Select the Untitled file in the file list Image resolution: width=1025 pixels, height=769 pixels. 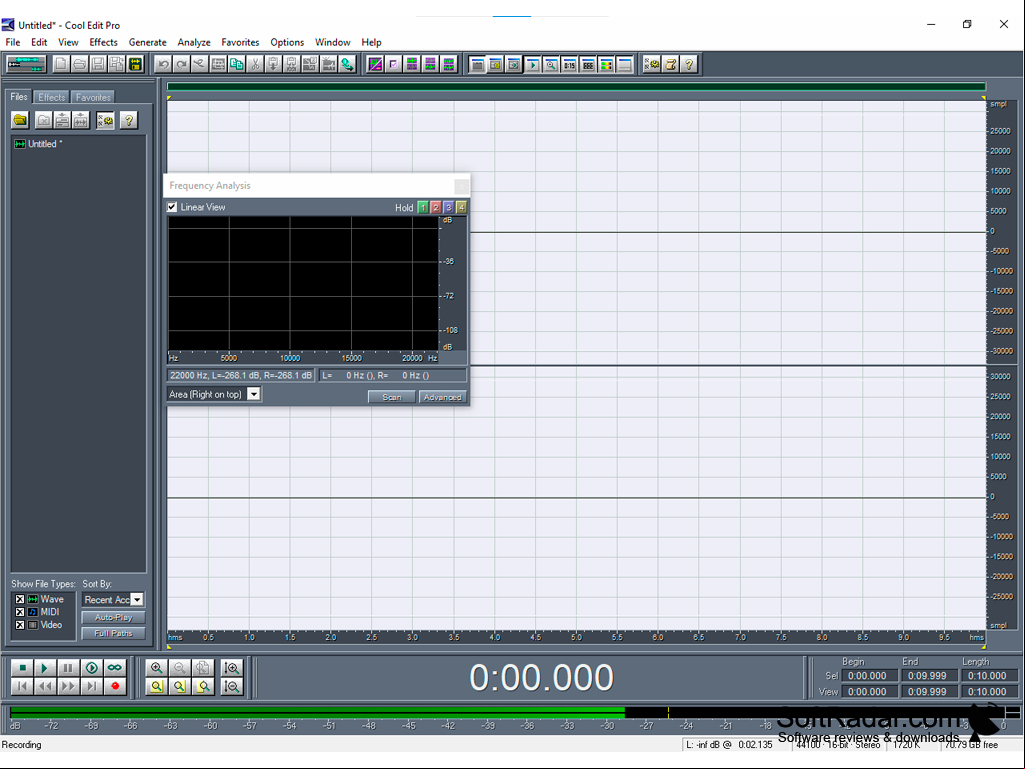click(x=39, y=144)
